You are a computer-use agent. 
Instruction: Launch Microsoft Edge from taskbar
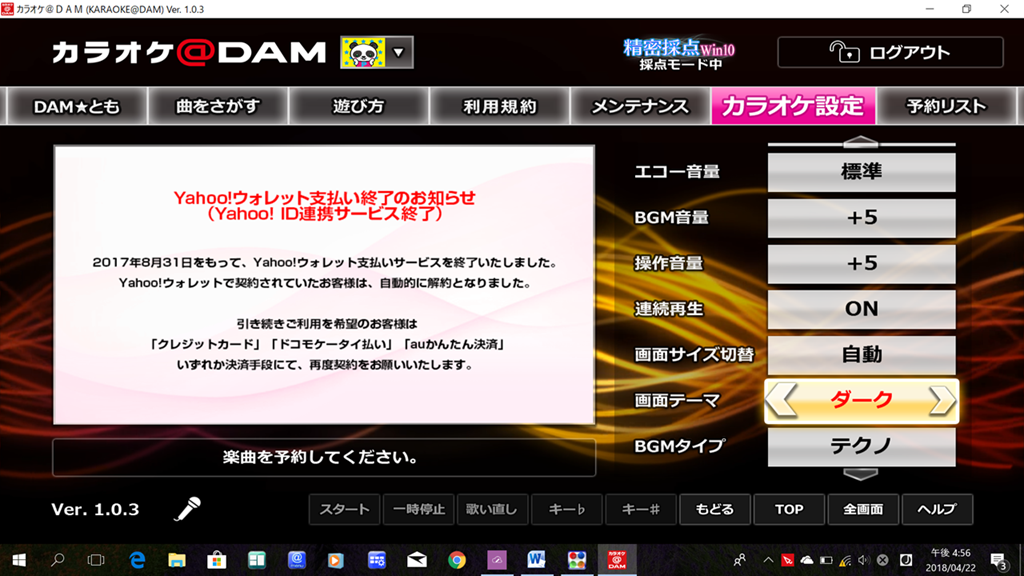tap(137, 560)
